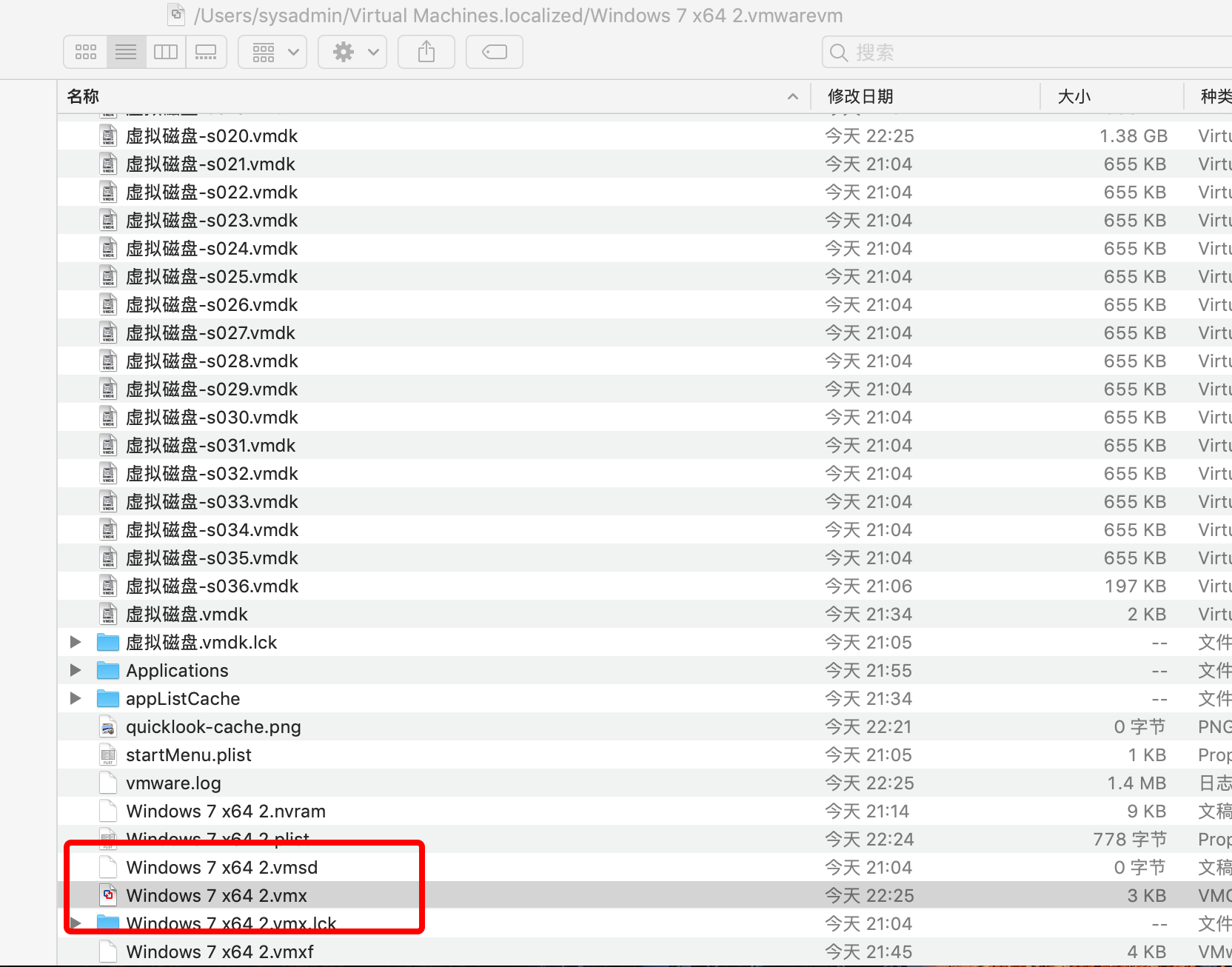This screenshot has width=1232, height=967.
Task: Click the 9 KB size of the .nvram file
Action: [1147, 811]
